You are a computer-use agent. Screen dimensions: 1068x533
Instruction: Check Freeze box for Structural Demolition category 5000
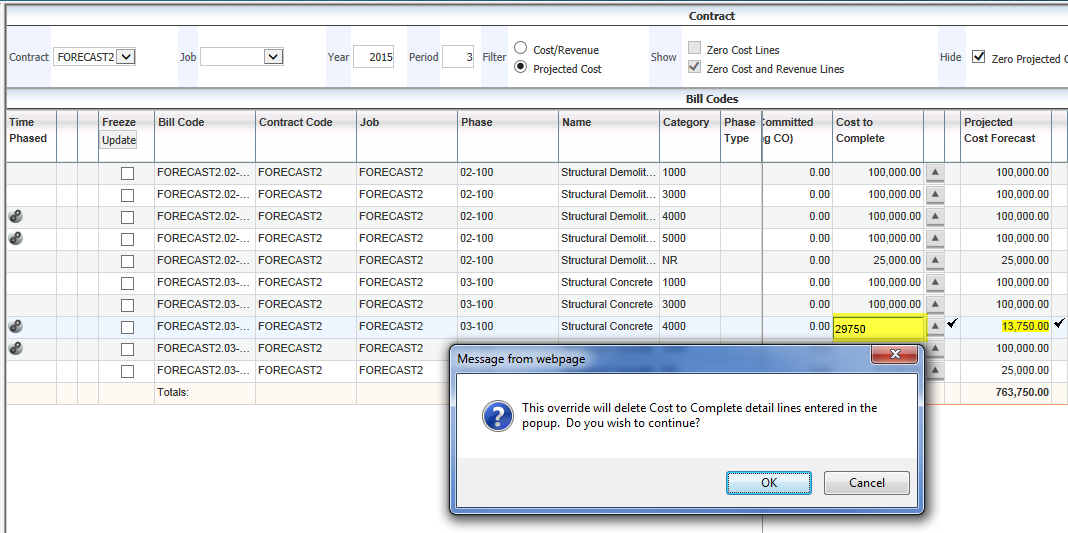127,240
